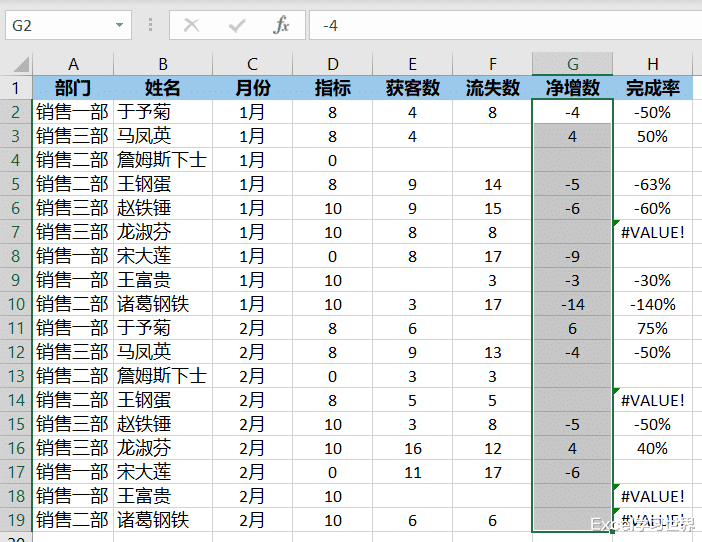
Task: Click the #VALUE! error in row 7
Action: coord(653,232)
